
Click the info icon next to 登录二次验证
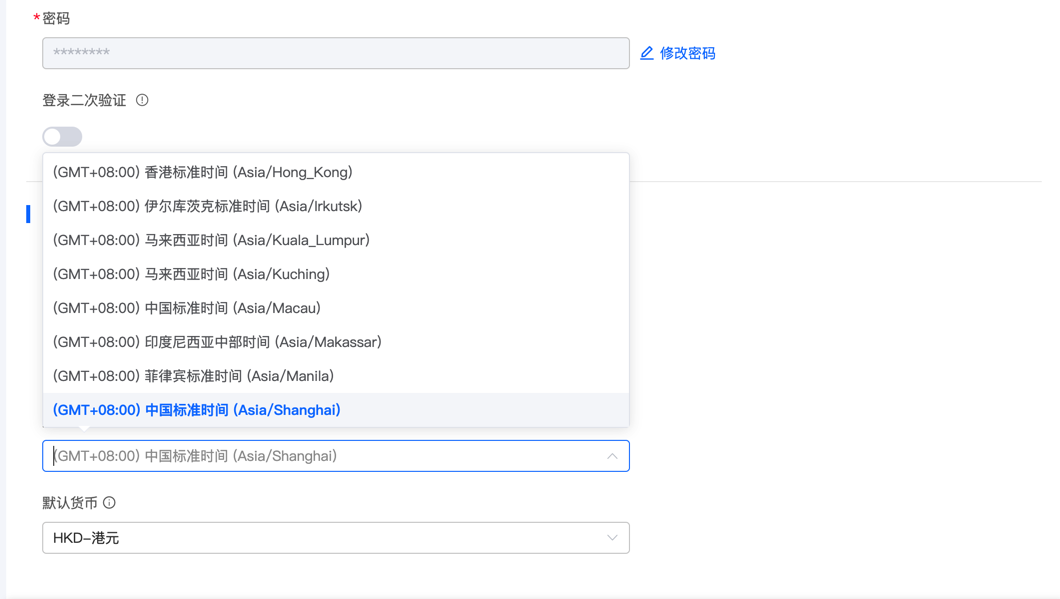tap(142, 100)
